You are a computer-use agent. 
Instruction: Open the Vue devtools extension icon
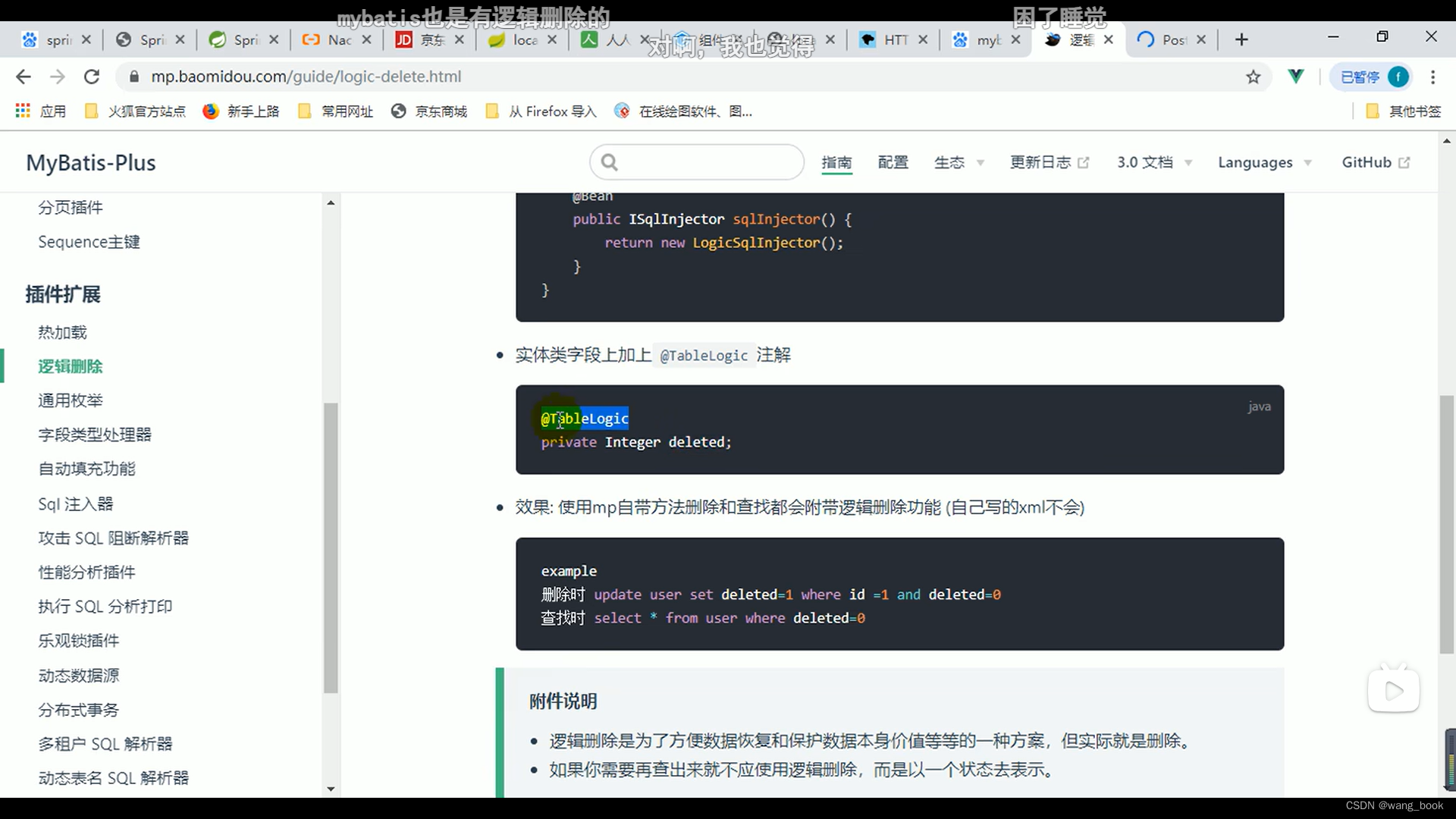click(1296, 77)
